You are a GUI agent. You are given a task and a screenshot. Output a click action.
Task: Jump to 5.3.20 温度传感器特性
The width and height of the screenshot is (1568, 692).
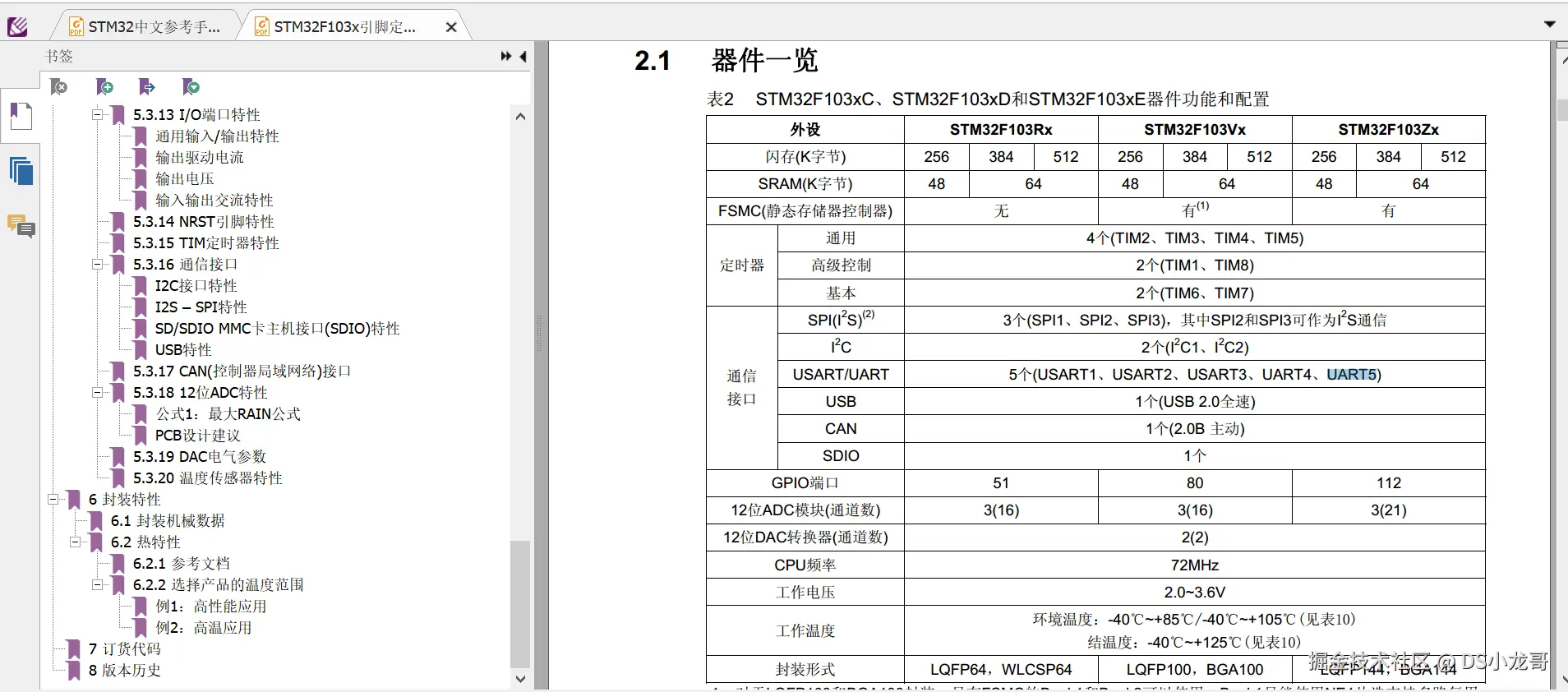point(208,478)
